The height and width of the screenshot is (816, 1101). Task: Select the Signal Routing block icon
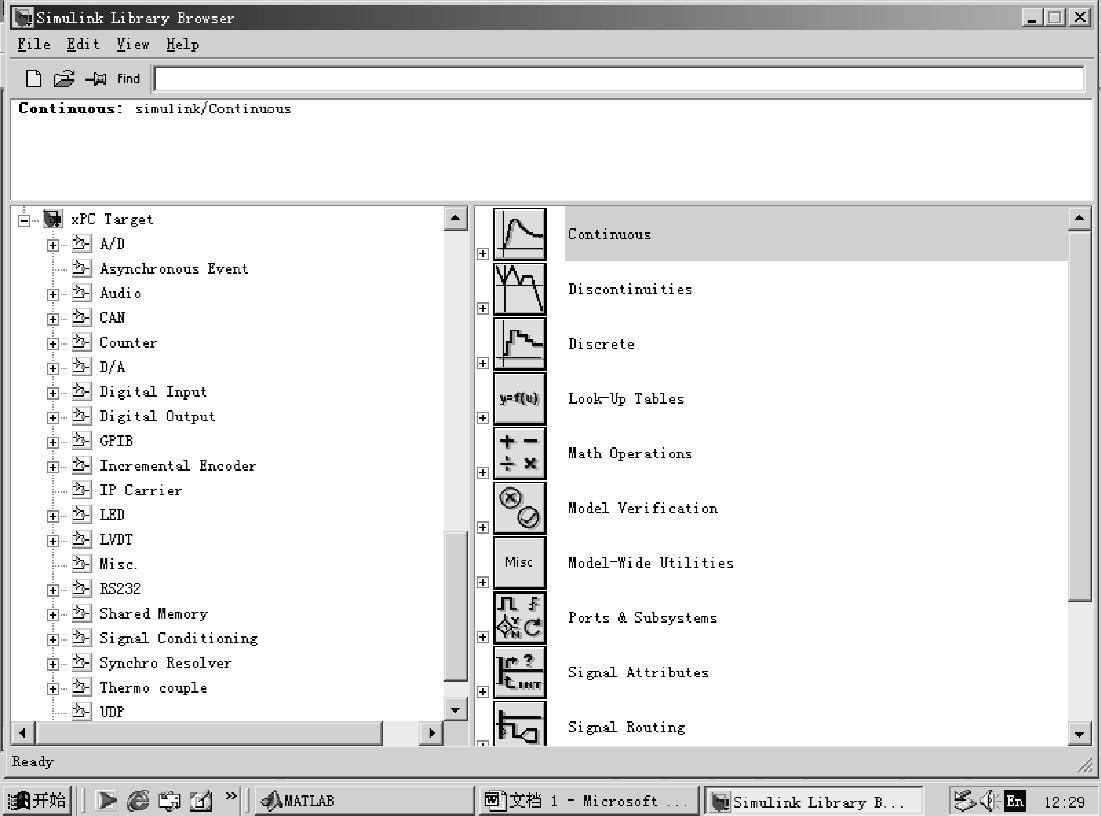[x=520, y=723]
